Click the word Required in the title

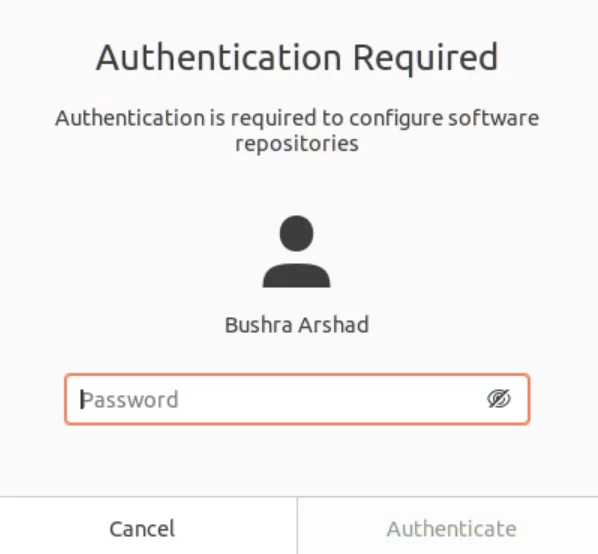pyautogui.click(x=426, y=58)
